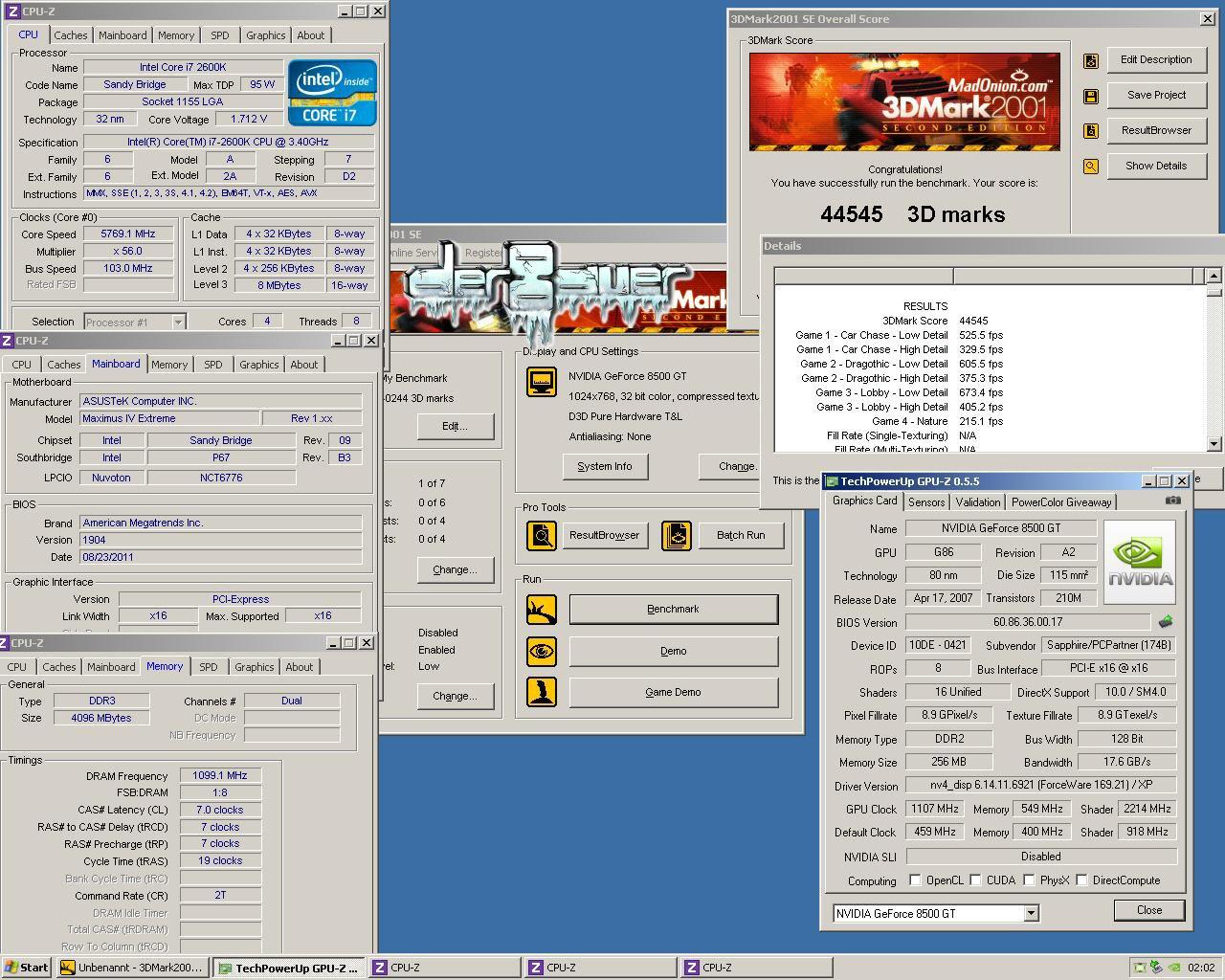Switch to the Sensors tab in GPU-Z
The height and width of the screenshot is (980, 1225).
tap(926, 502)
